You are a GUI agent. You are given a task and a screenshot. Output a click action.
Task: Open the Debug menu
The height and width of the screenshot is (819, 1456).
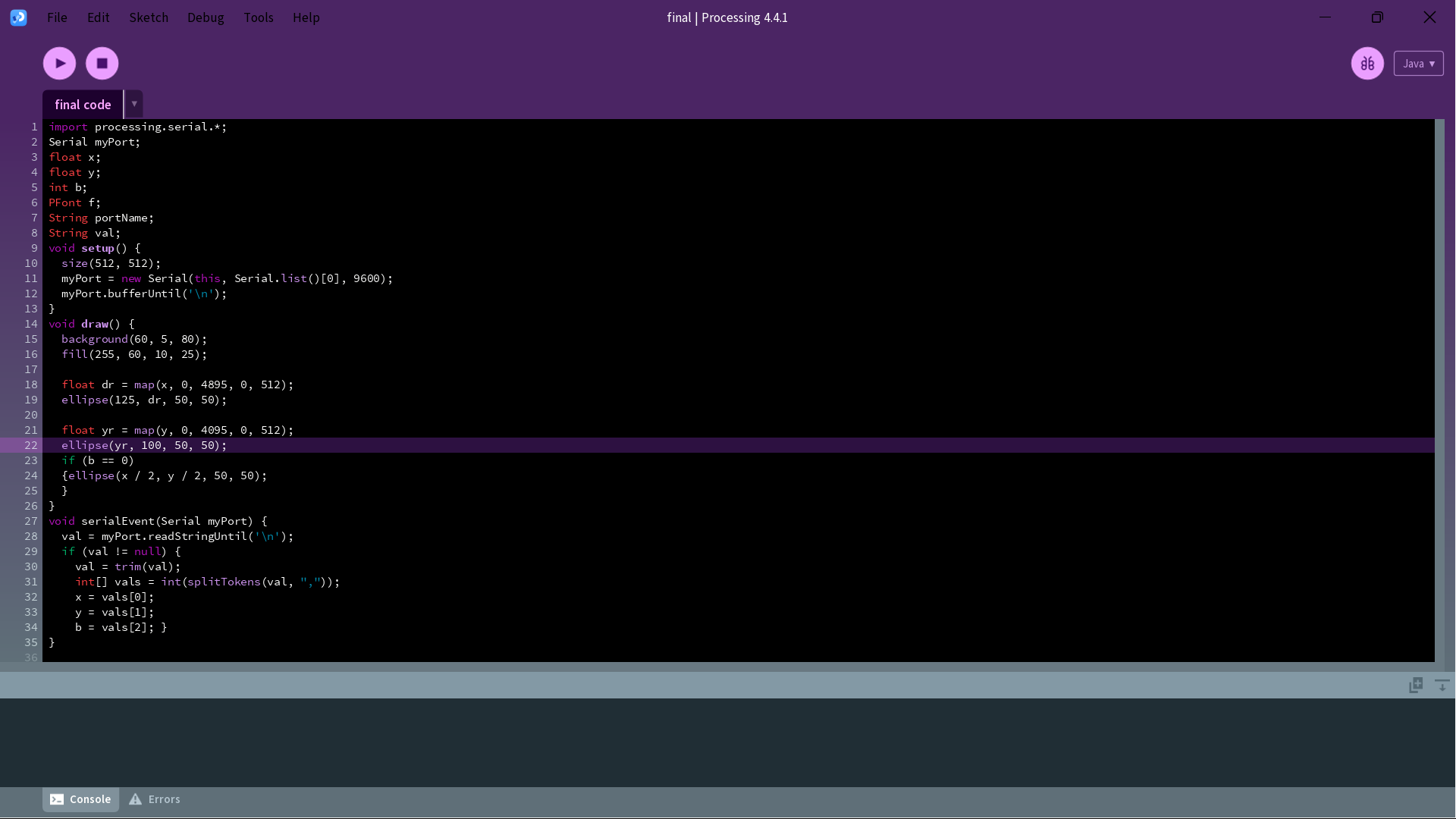pyautogui.click(x=206, y=17)
